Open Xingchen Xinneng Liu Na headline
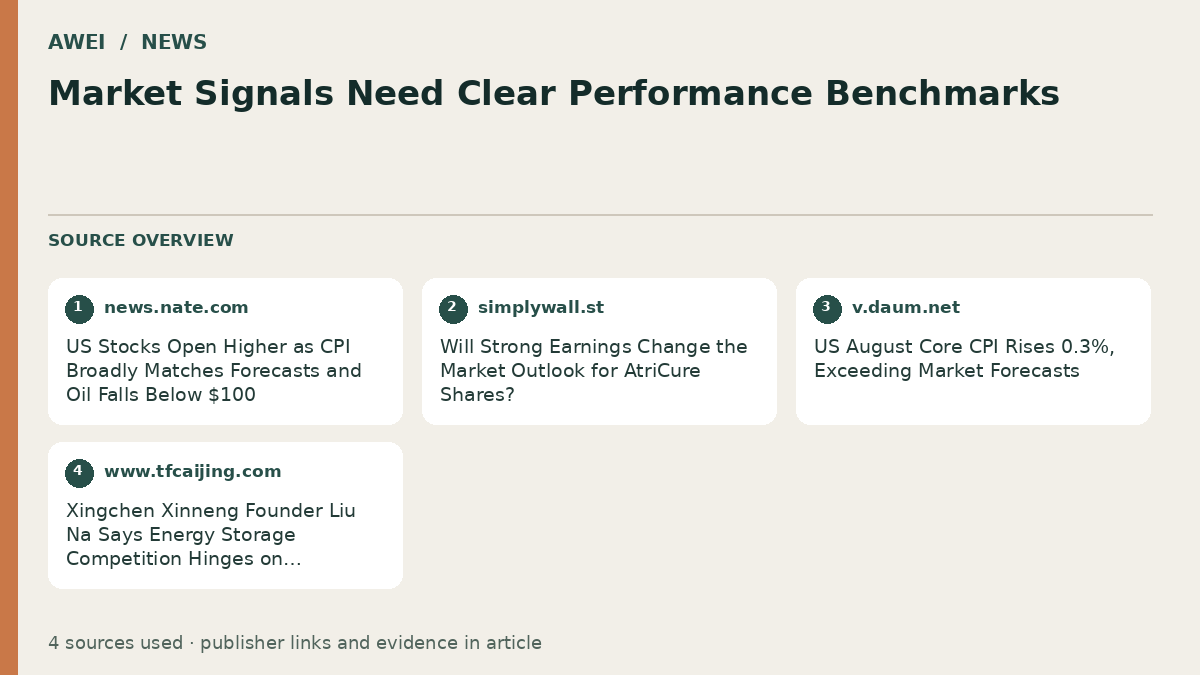Screen dimensions: 1200x675 pyautogui.click(x=211, y=535)
